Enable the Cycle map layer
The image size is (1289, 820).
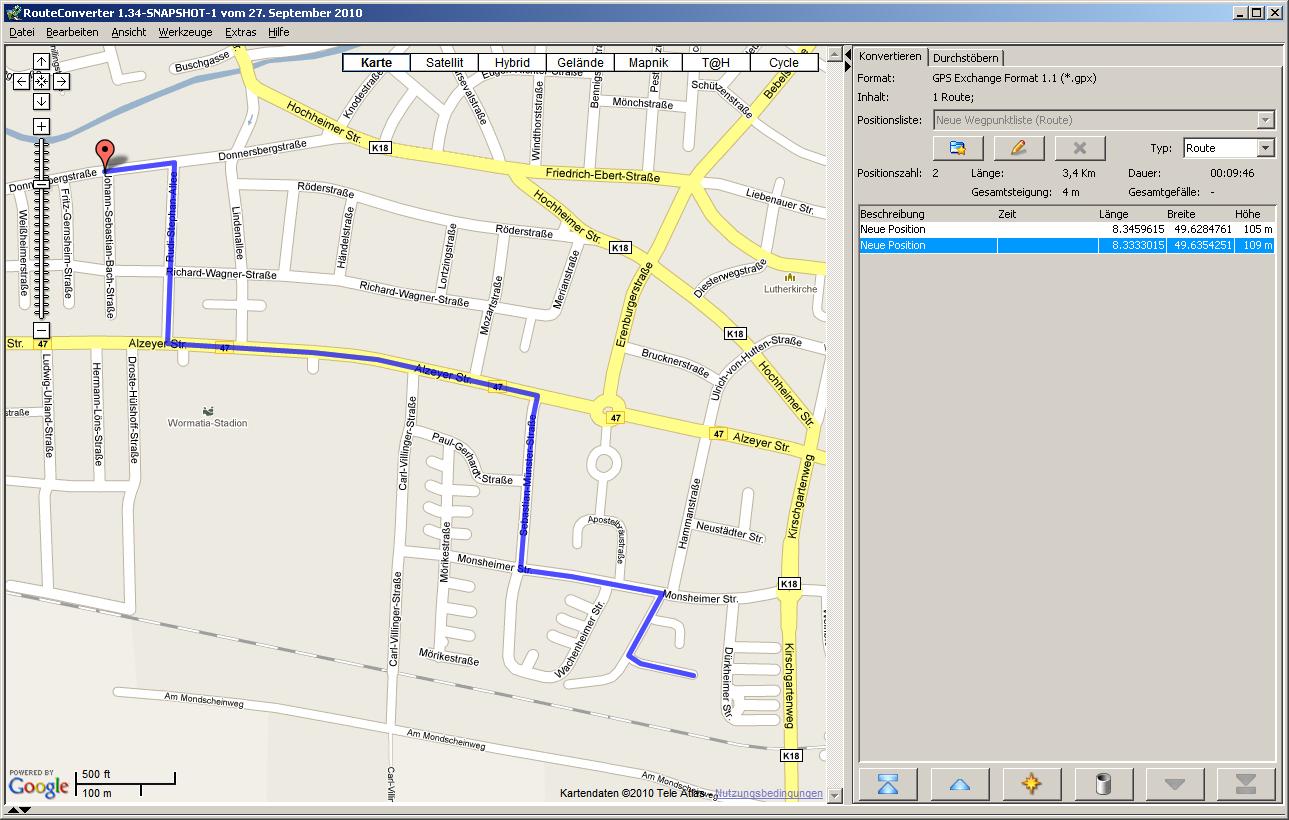click(x=784, y=62)
